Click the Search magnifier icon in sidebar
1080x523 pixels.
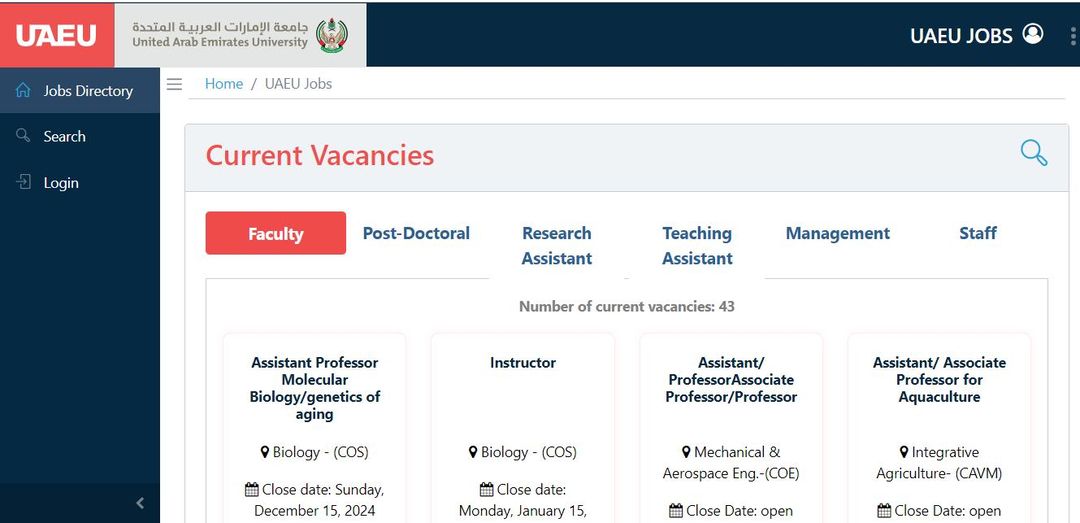click(23, 135)
